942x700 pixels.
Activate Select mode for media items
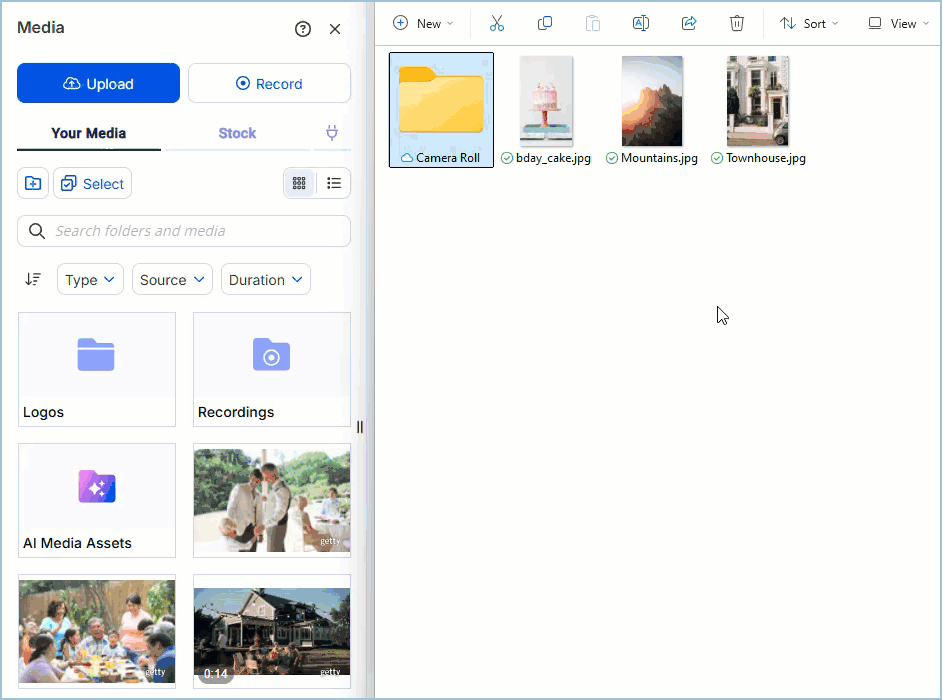coord(92,183)
